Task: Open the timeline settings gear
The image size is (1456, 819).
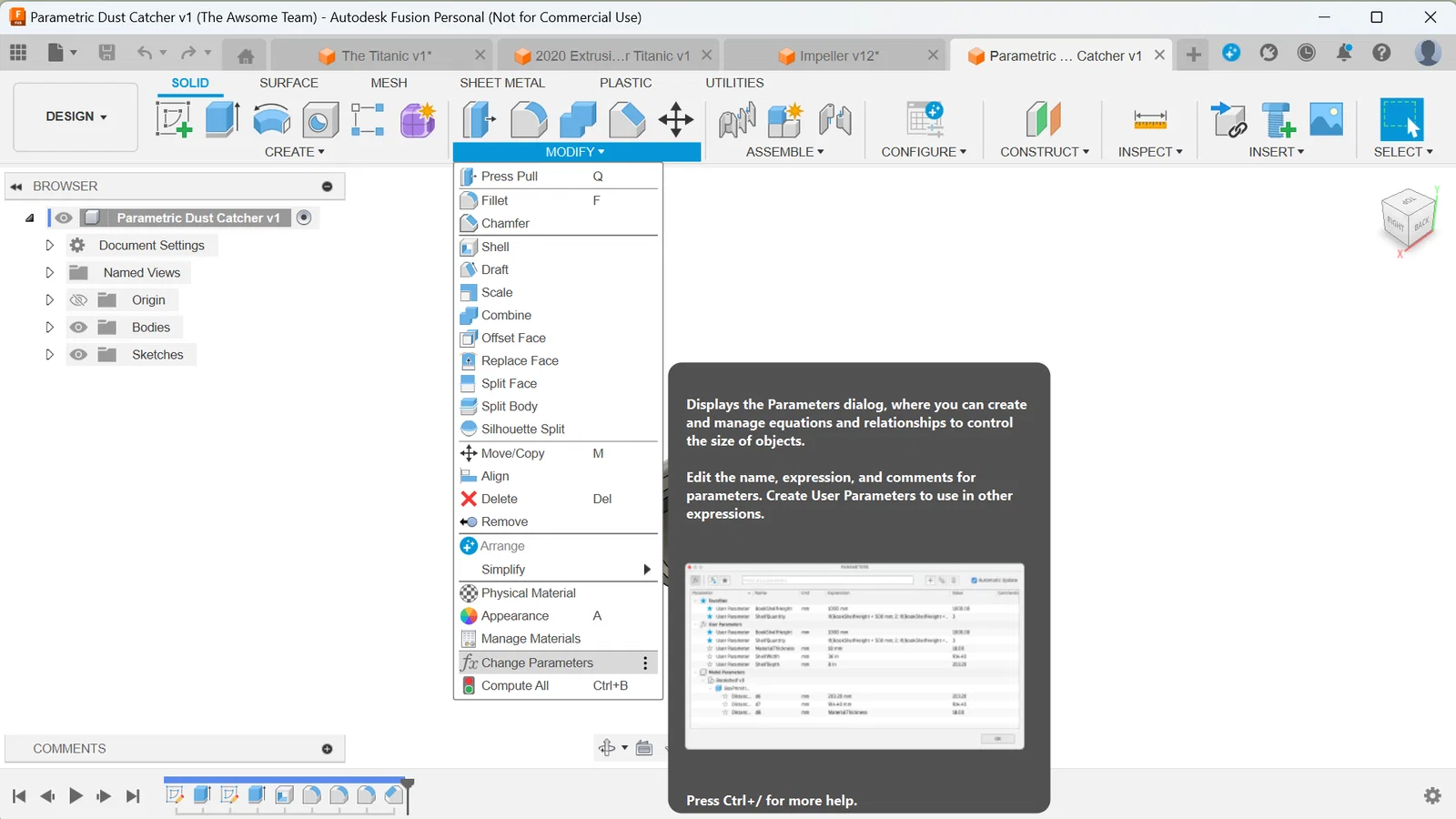Action: [x=1432, y=796]
